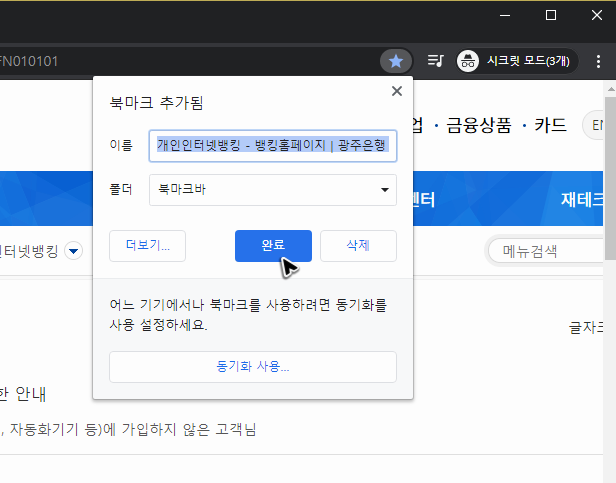Open the 폴더 북마크바 dropdown
The height and width of the screenshot is (483, 616).
(x=273, y=190)
